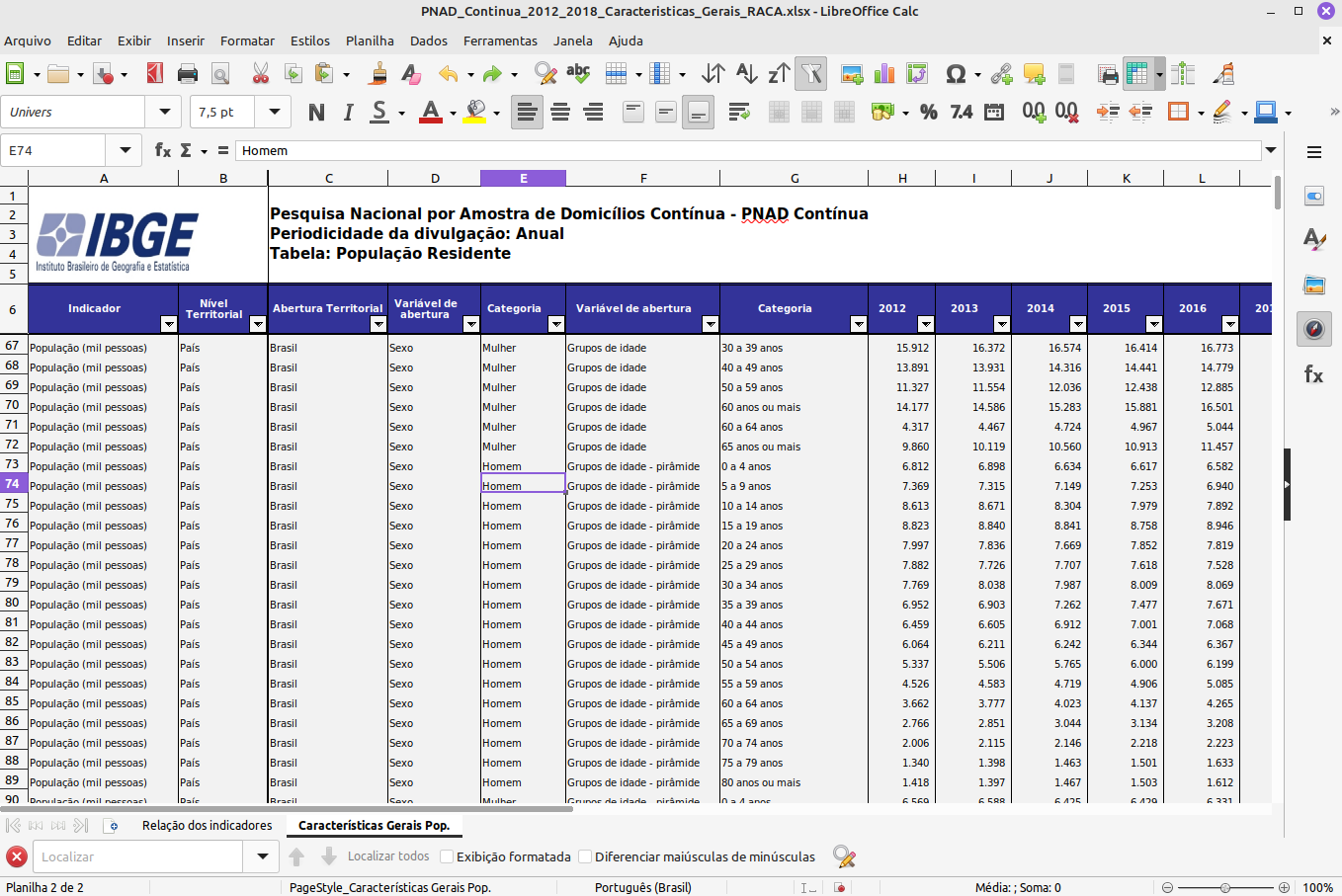The width and height of the screenshot is (1342, 896).
Task: Open the sidebar Navigator compass icon
Action: (1313, 329)
